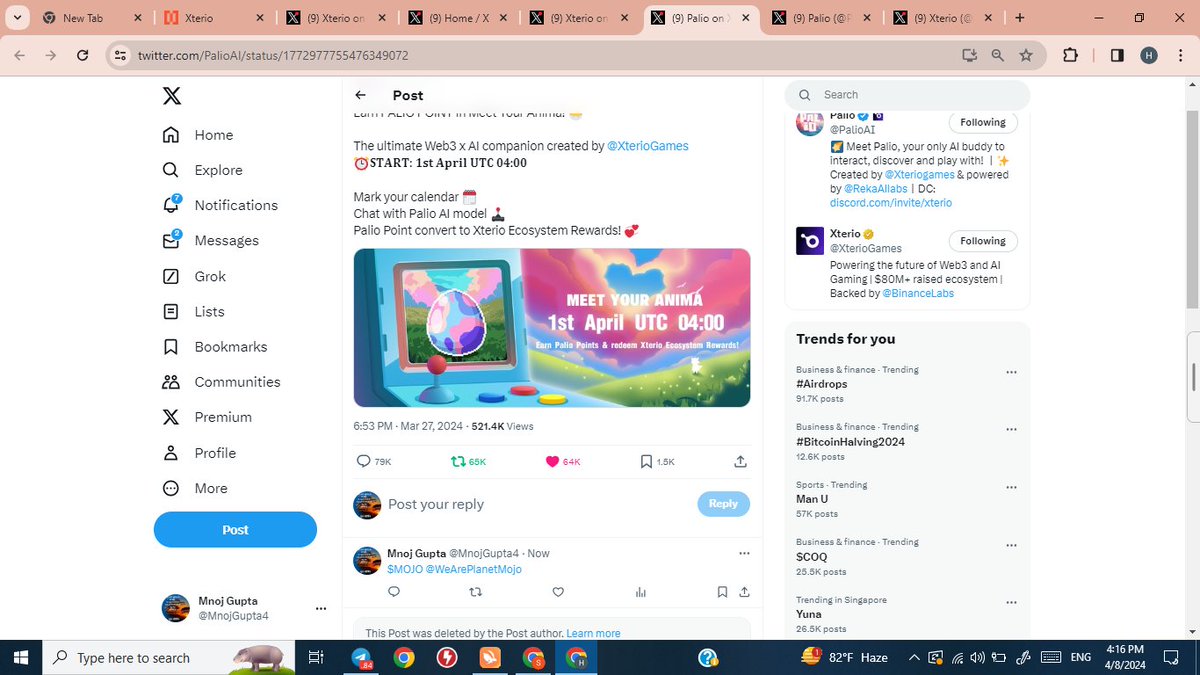1200x675 pixels.
Task: Open Explore from the sidebar
Action: 203,170
